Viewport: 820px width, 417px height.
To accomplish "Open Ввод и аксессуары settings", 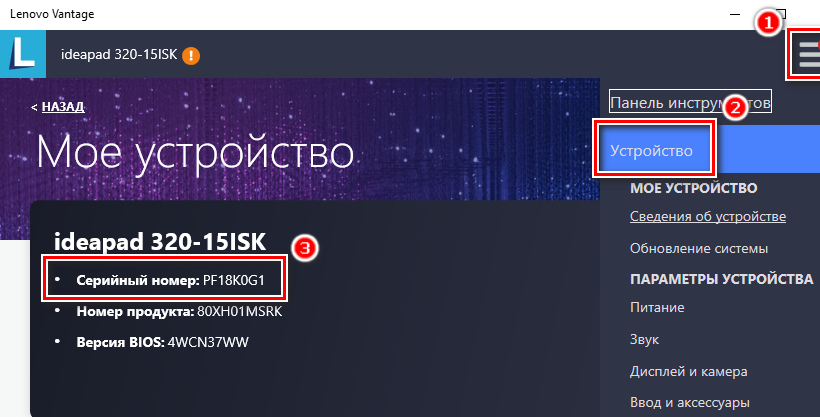I will click(690, 402).
